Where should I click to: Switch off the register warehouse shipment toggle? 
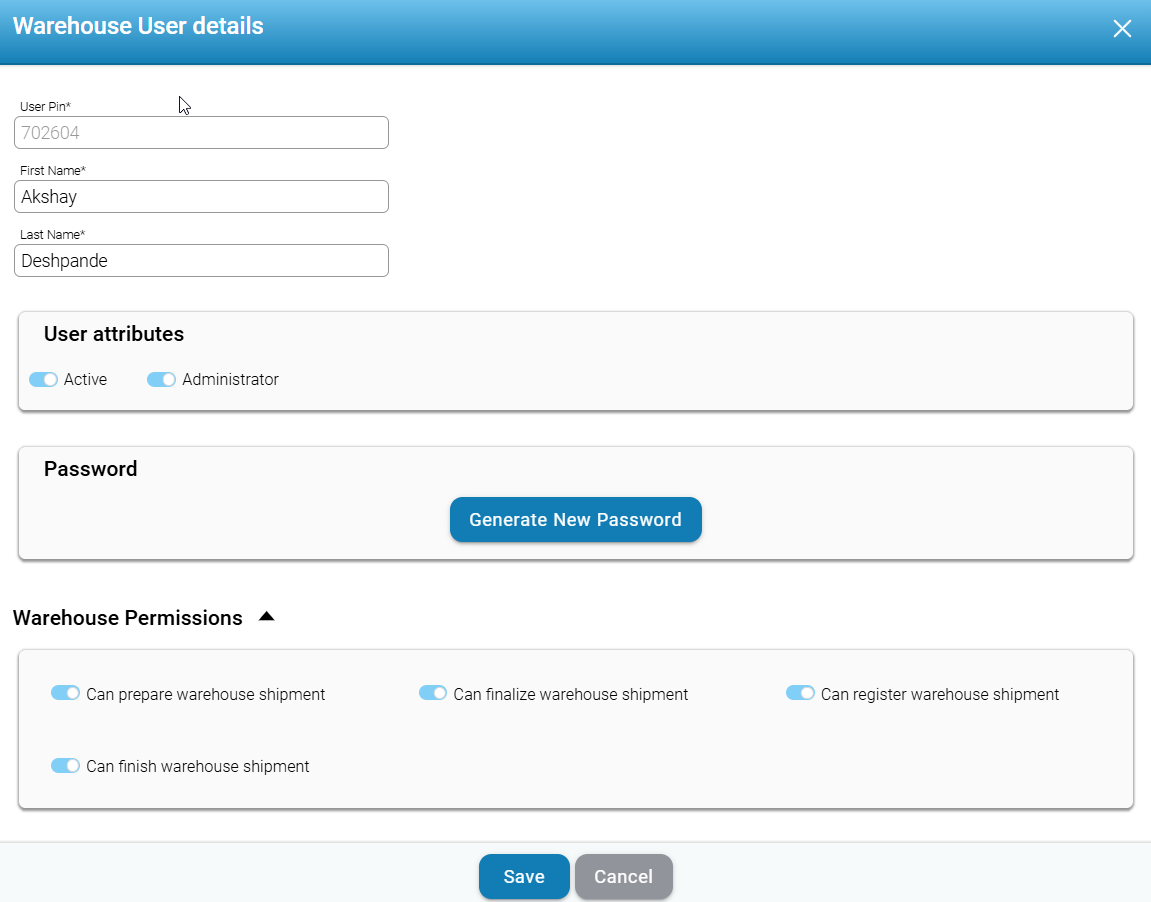pyautogui.click(x=800, y=693)
